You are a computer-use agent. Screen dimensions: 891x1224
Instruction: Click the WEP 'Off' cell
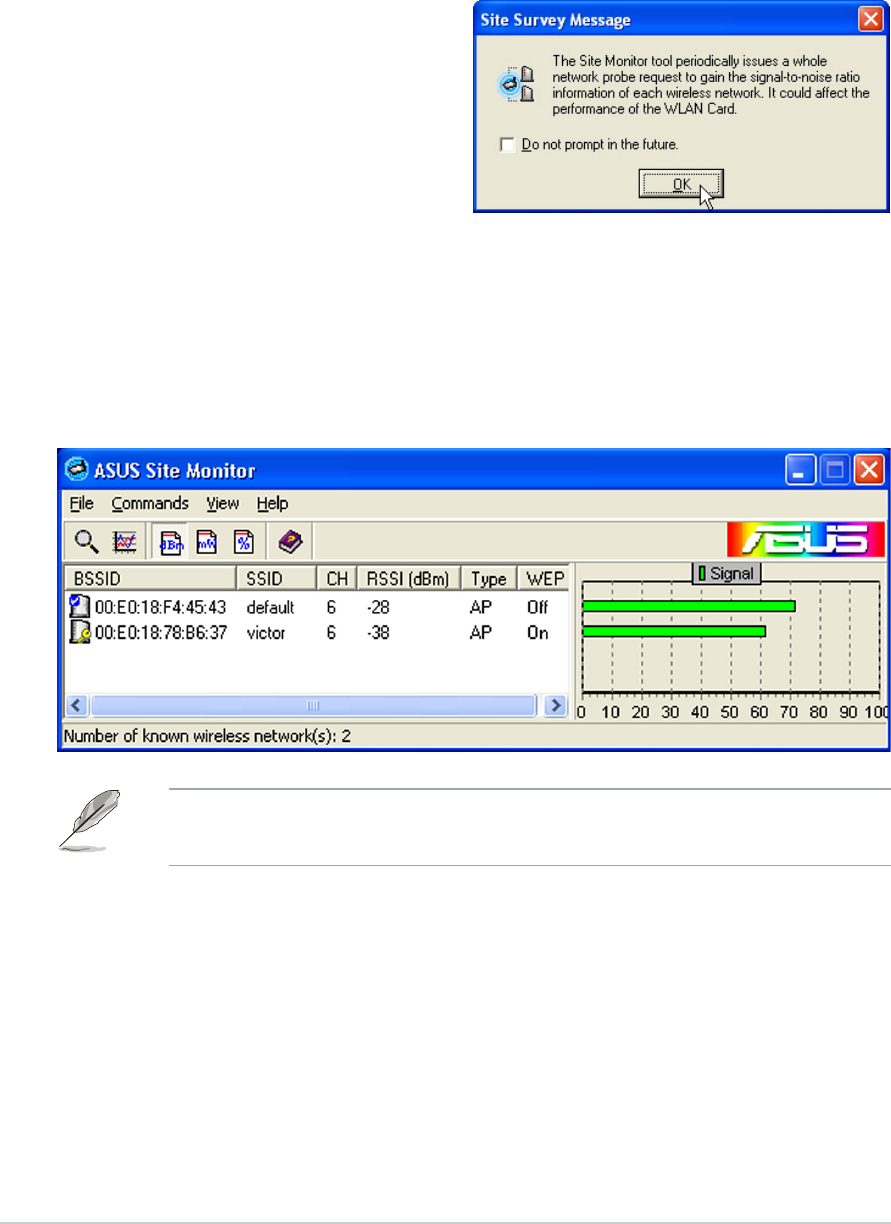point(537,607)
